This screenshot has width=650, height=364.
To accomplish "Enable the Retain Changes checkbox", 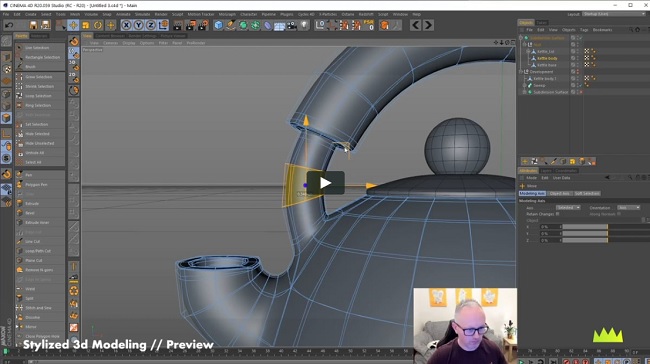I will tap(558, 214).
